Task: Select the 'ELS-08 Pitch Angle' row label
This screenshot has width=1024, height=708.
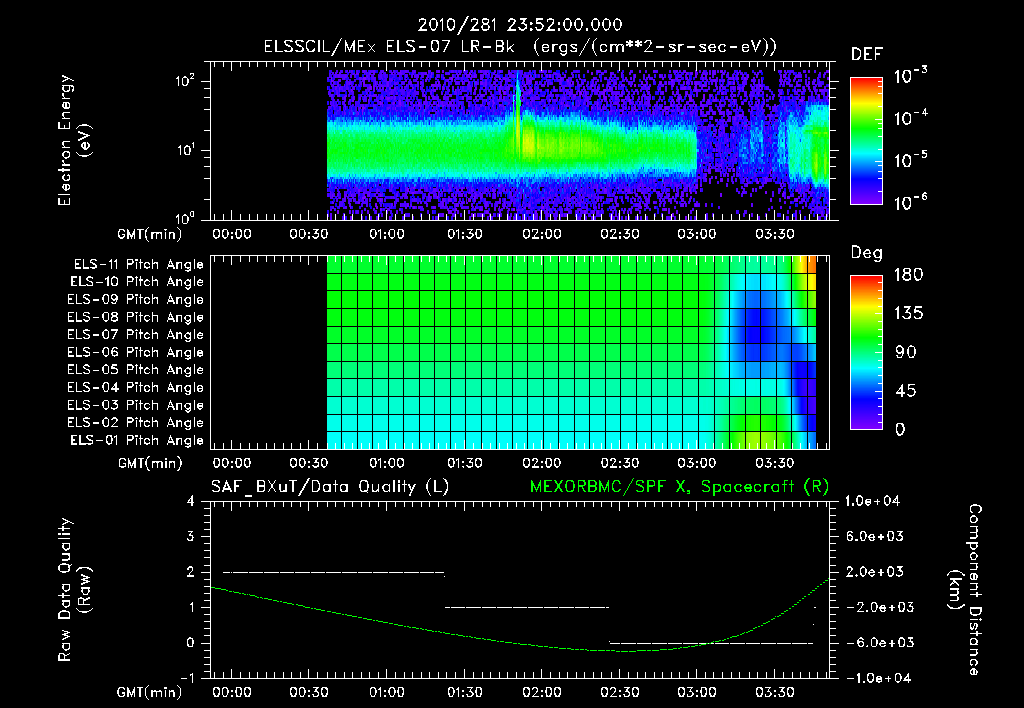Action: coord(136,317)
